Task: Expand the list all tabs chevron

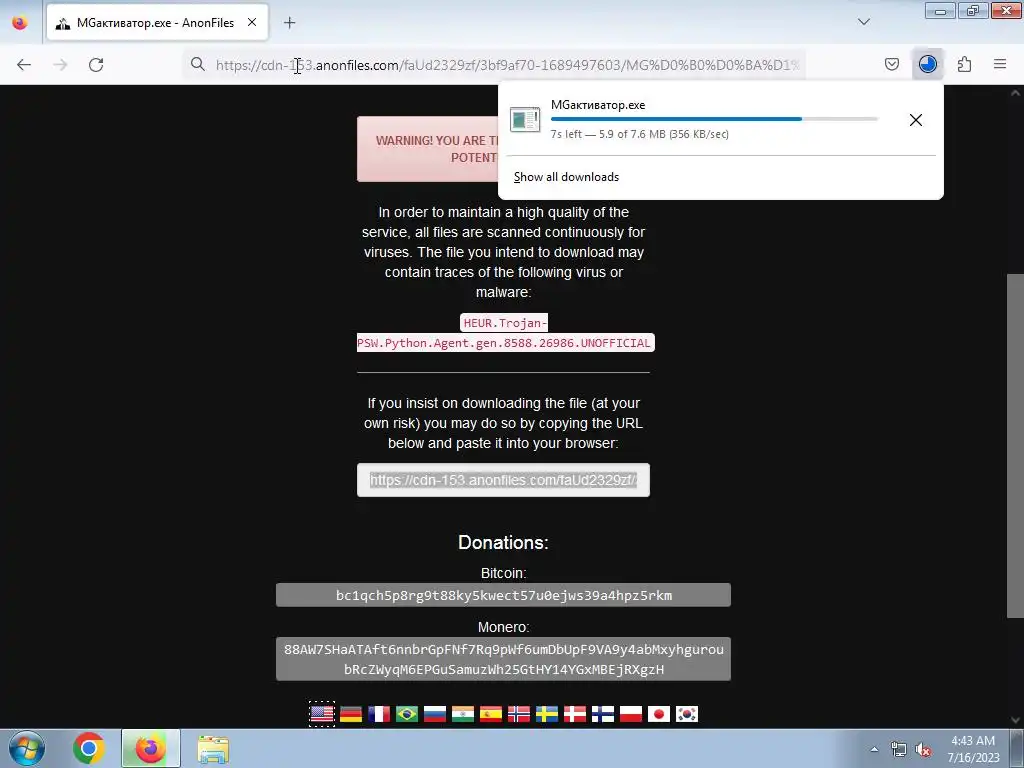Action: pyautogui.click(x=863, y=22)
